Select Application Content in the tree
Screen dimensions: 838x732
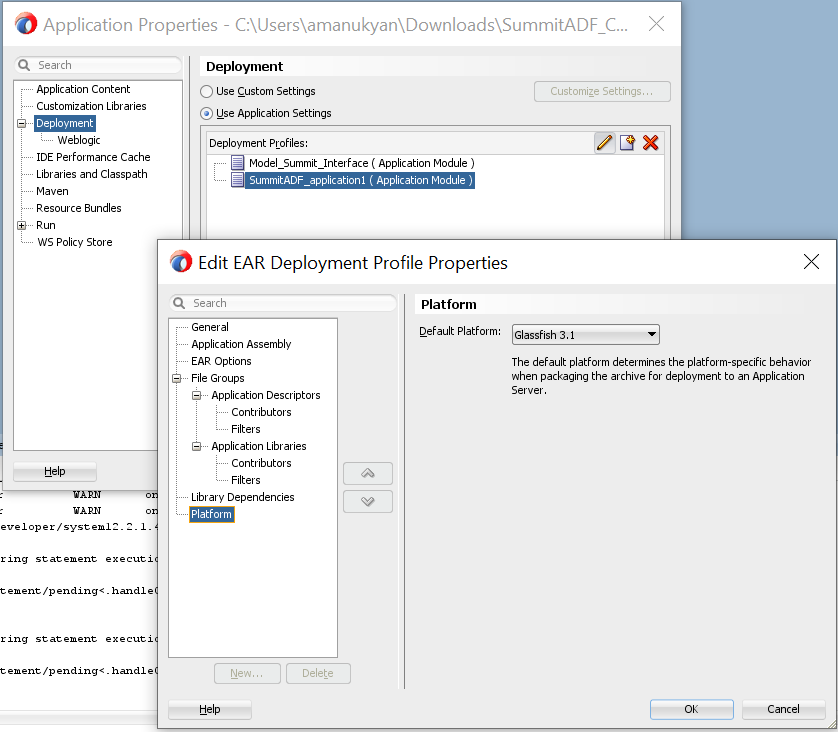point(83,89)
